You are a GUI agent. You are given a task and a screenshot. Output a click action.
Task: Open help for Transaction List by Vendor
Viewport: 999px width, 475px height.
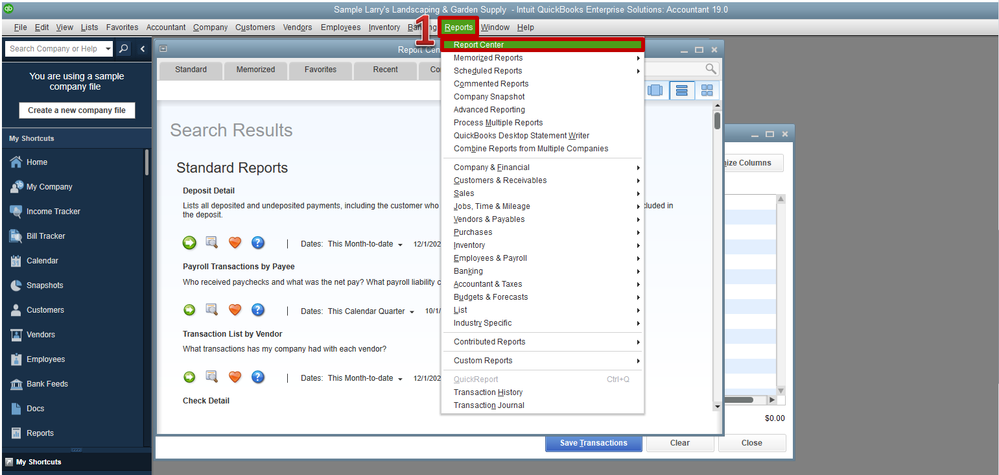coord(257,378)
